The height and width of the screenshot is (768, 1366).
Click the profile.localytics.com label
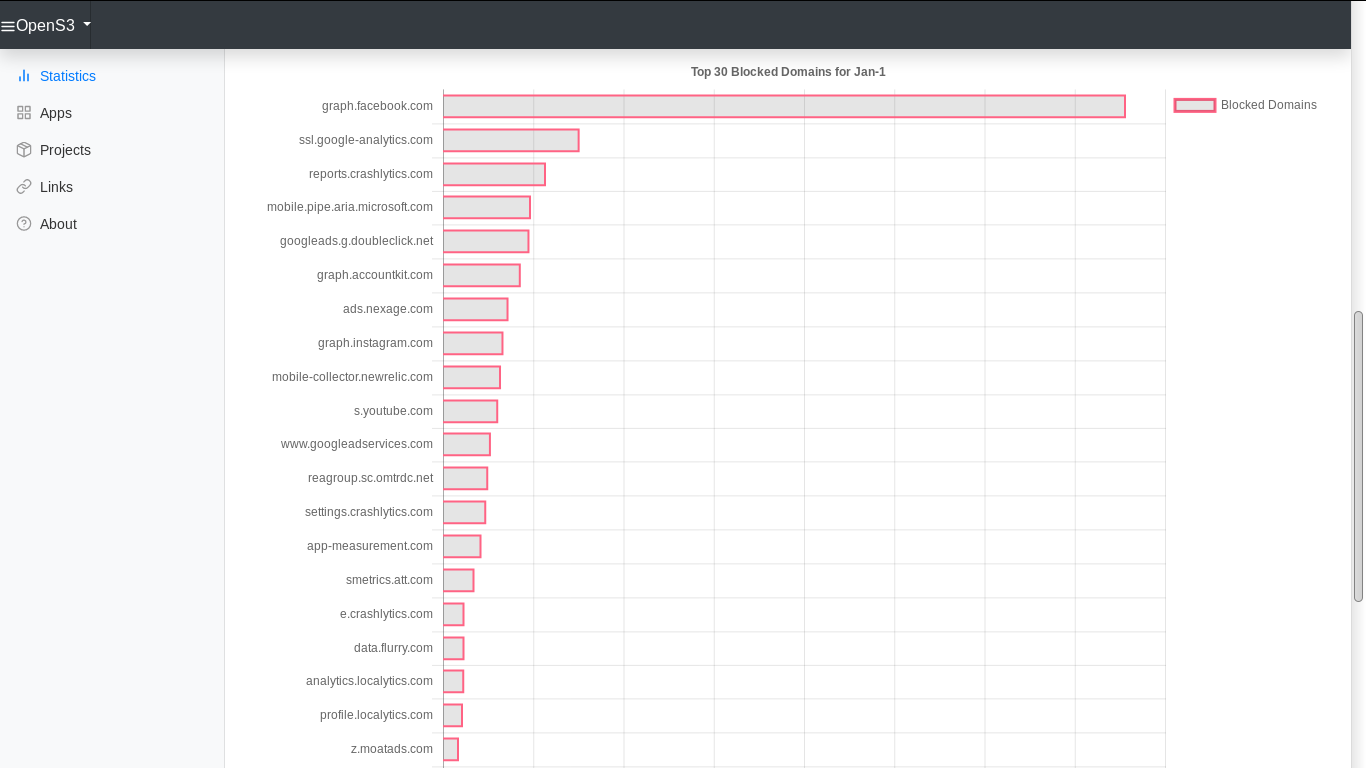377,715
